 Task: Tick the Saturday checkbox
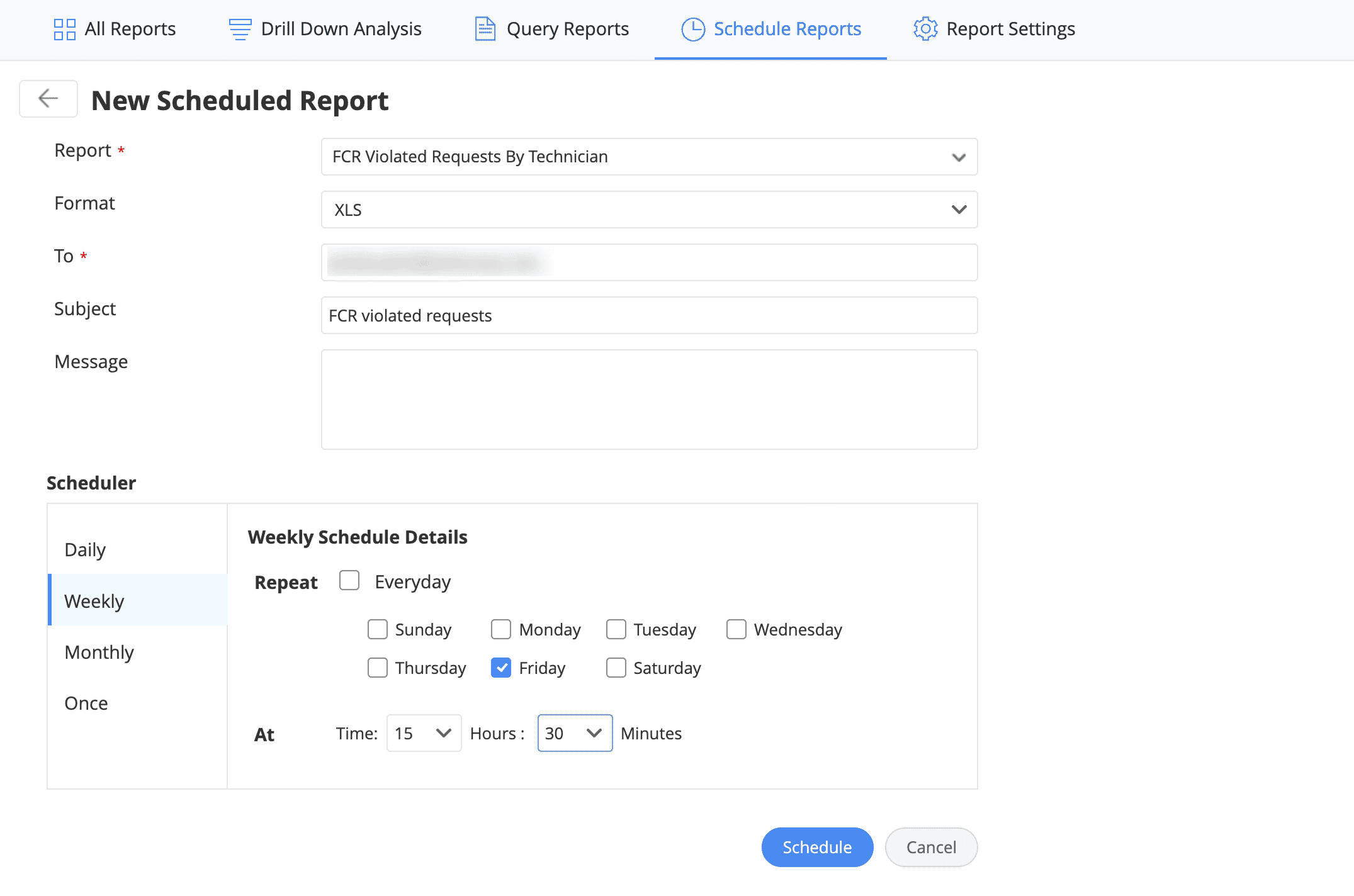616,668
